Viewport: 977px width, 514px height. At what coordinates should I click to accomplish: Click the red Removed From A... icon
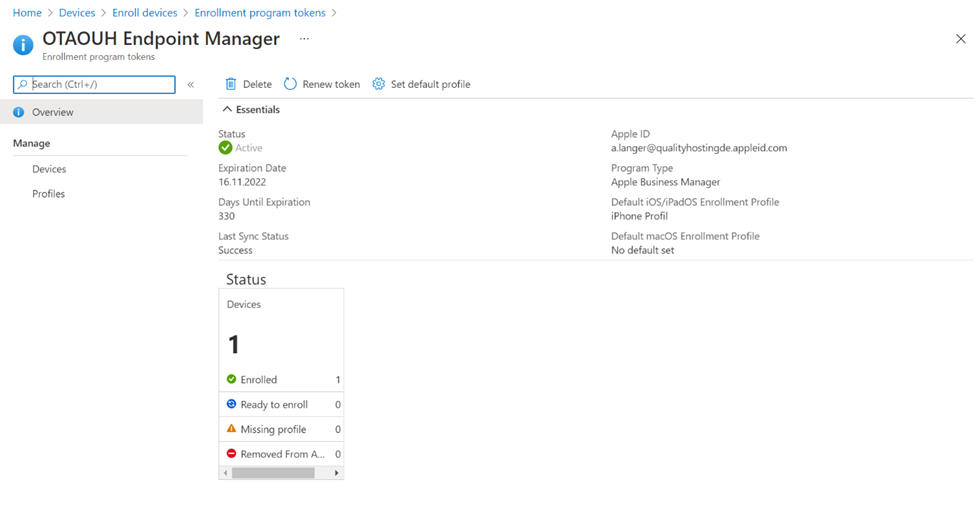click(x=231, y=454)
